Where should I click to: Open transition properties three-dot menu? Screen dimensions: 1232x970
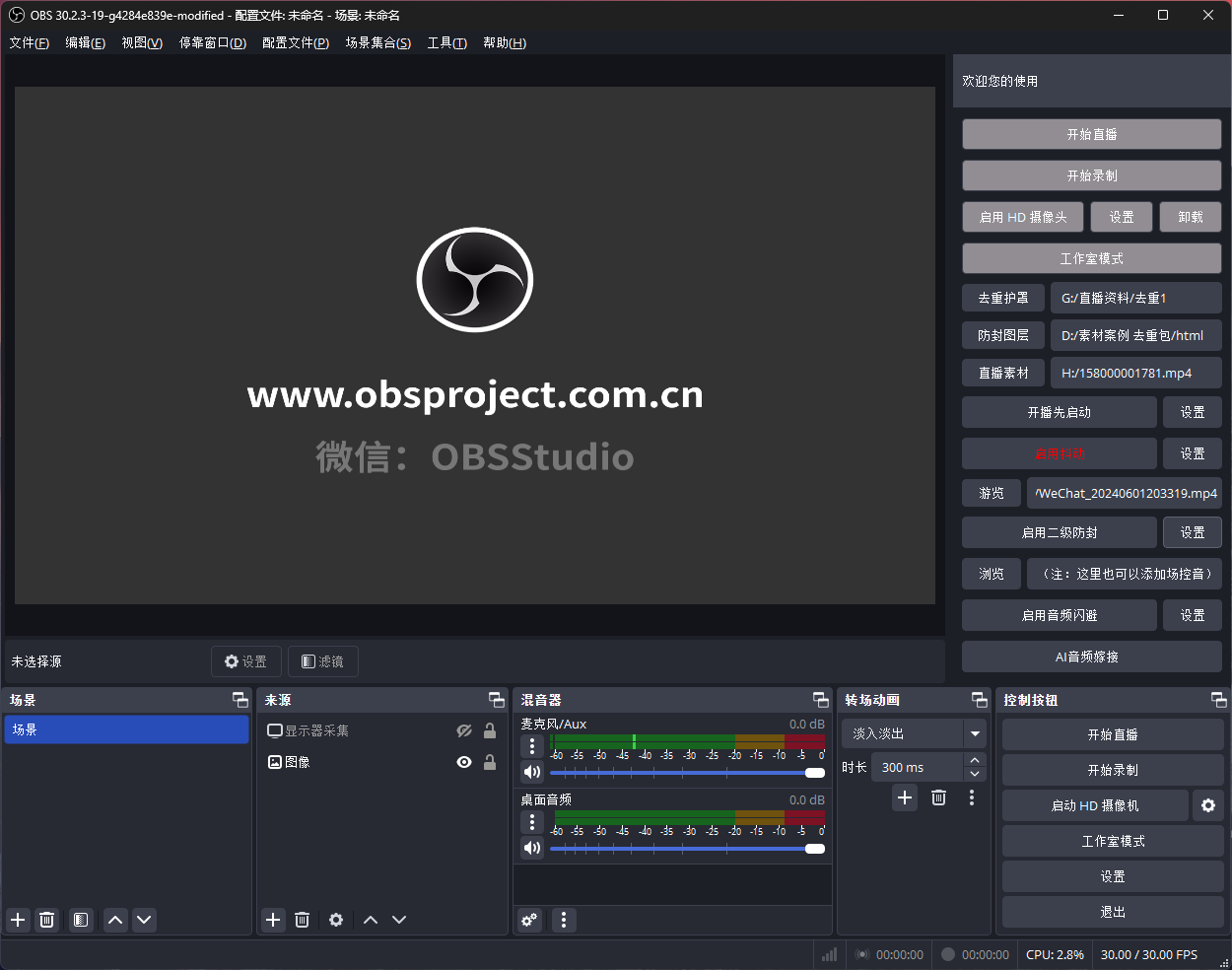tap(972, 797)
